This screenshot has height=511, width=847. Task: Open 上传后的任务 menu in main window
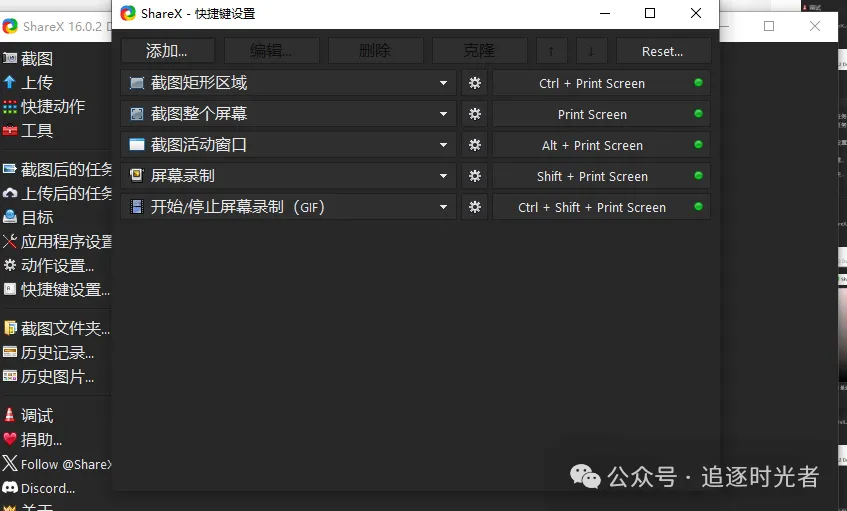(x=57, y=193)
